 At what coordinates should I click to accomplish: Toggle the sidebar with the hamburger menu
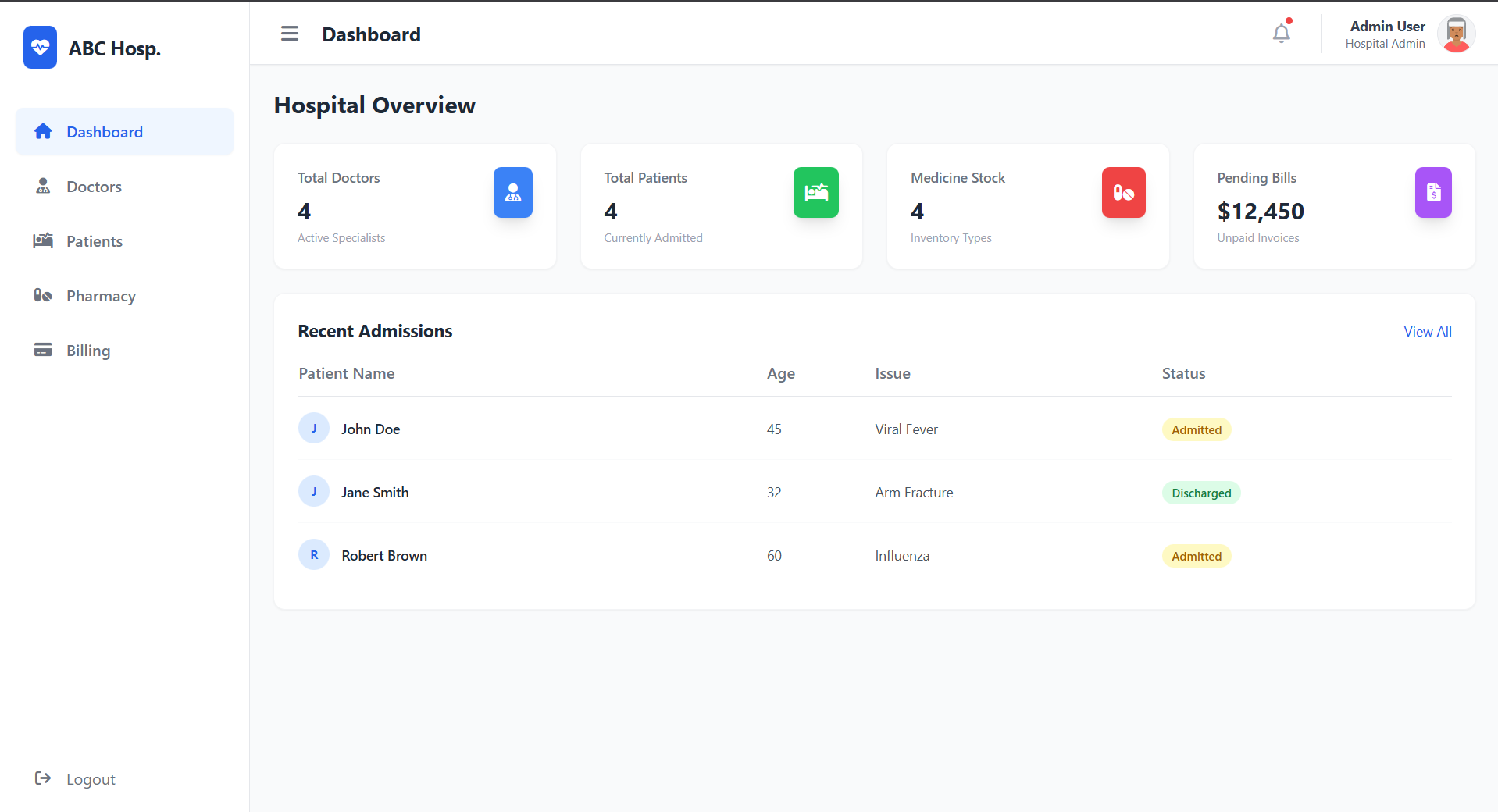coord(289,34)
